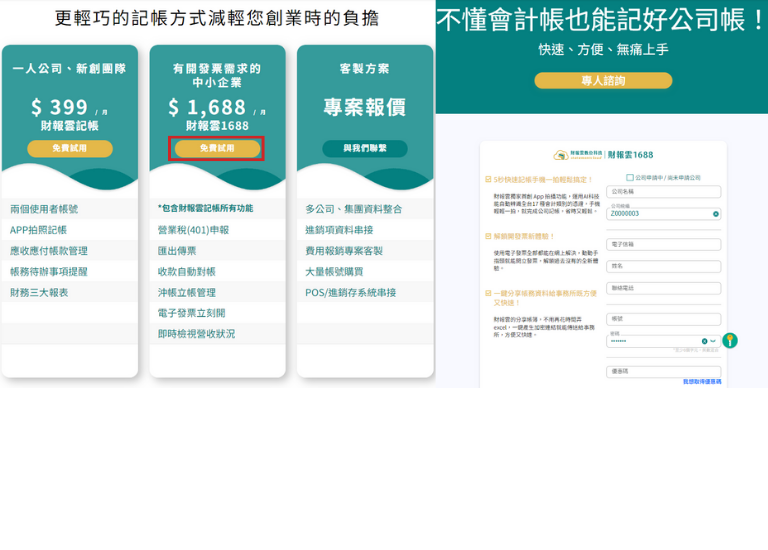The image size is (768, 550).
Task: Click the APP拍照記帳 feature row
Action: click(70, 230)
